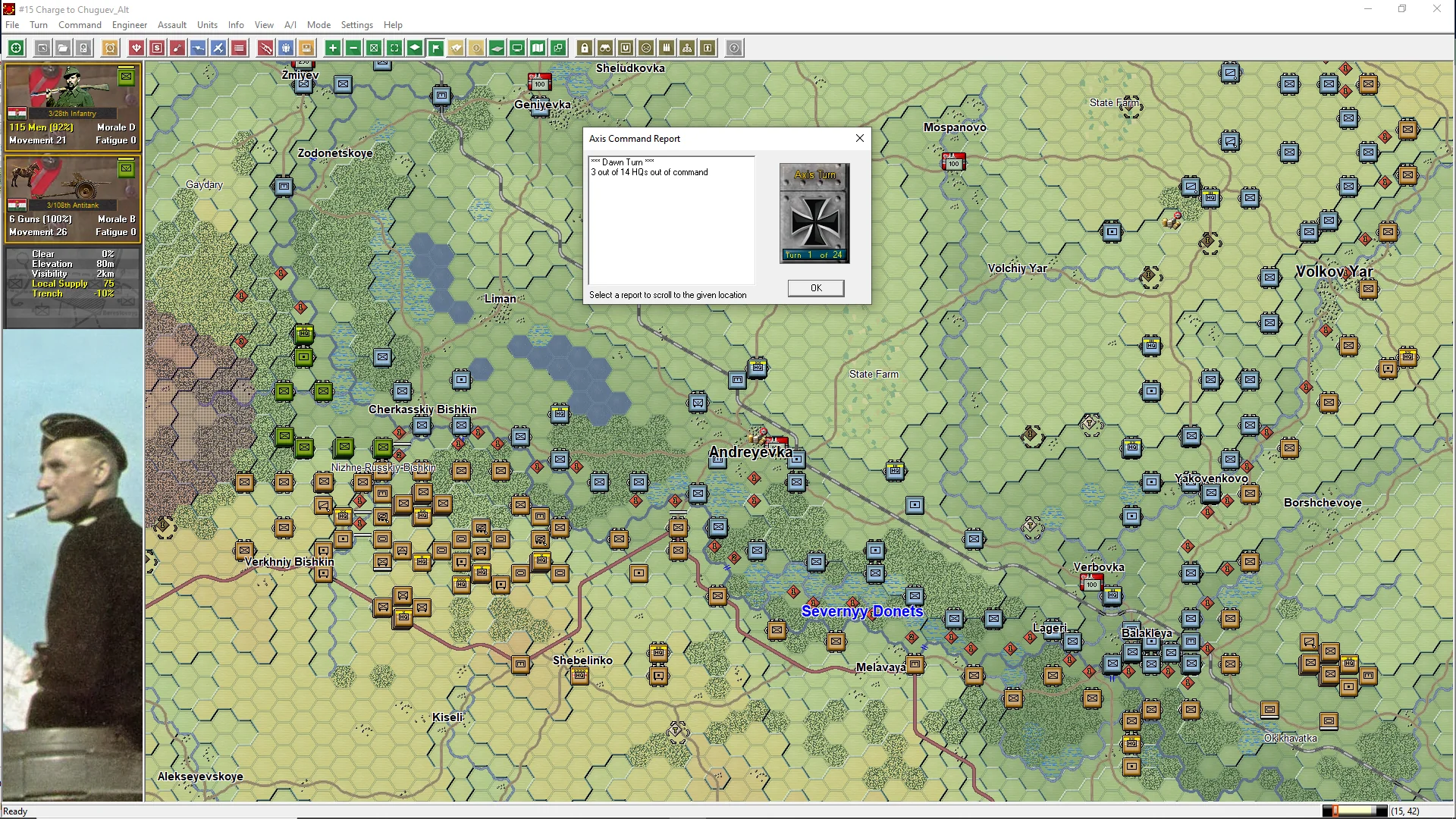
Task: Expand the Settings menu
Action: click(356, 25)
